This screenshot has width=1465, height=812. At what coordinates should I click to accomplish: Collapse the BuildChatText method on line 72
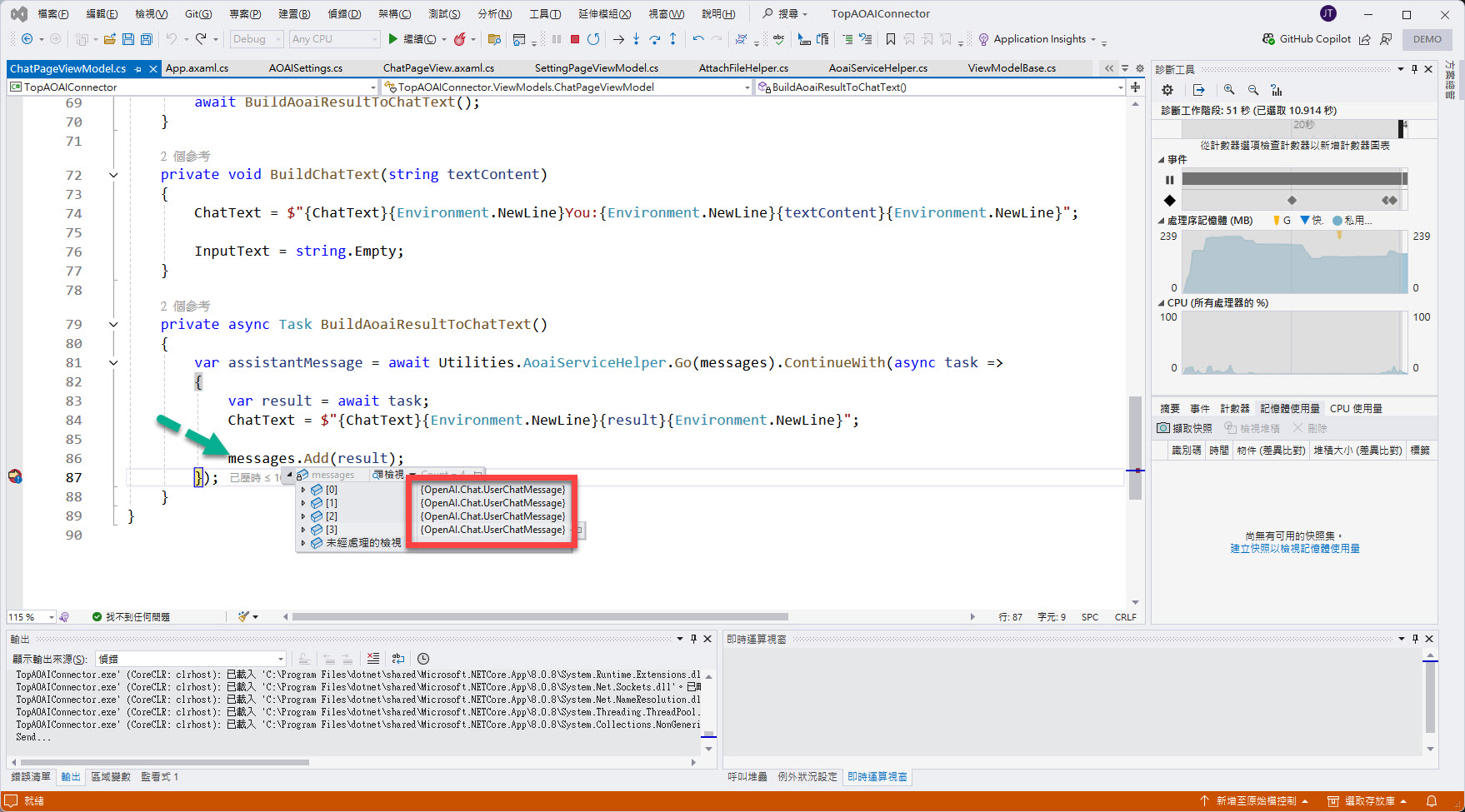tap(113, 175)
